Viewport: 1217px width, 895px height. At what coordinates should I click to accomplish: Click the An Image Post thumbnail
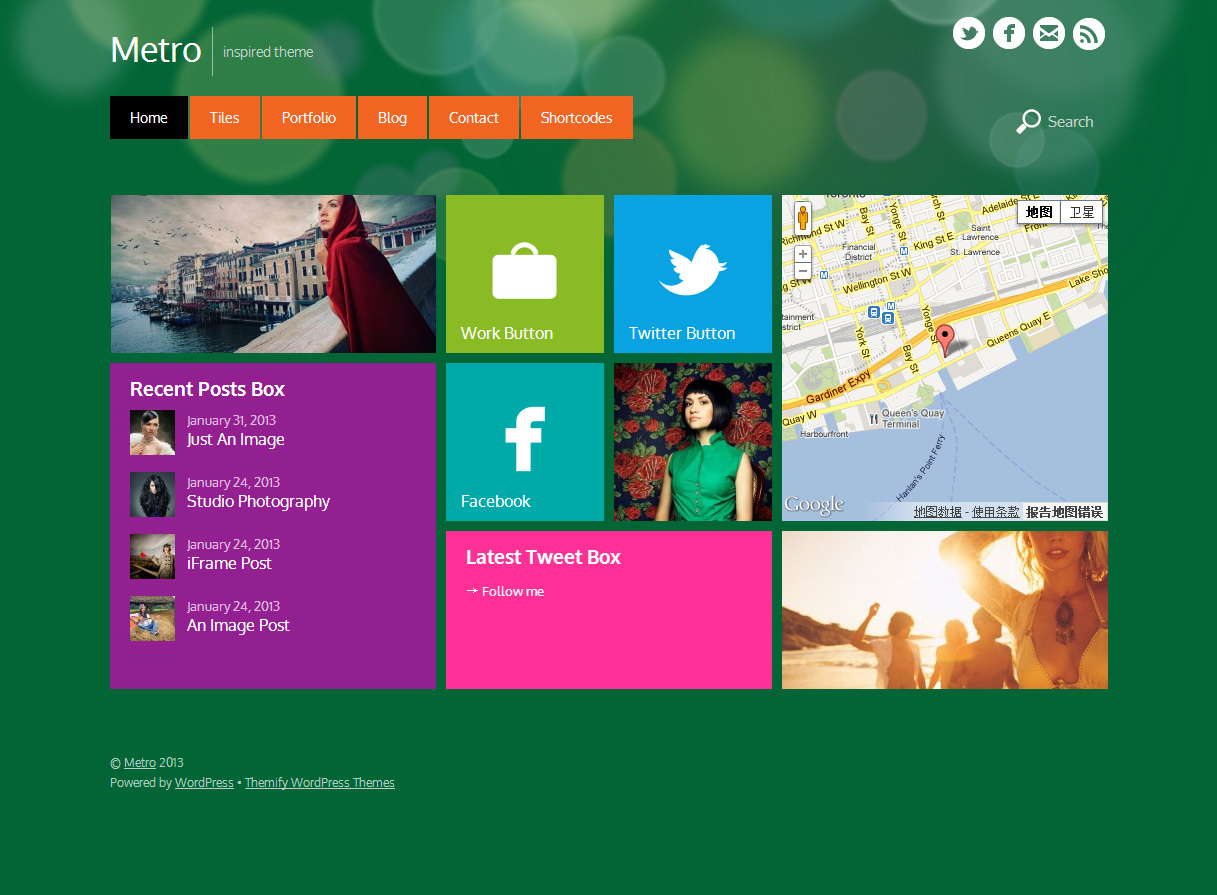[x=152, y=619]
